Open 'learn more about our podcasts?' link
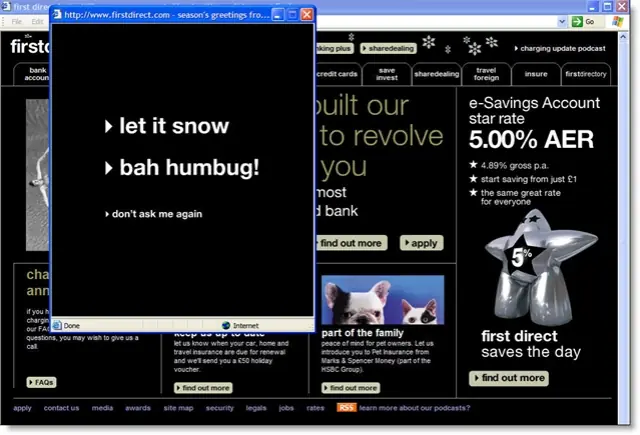The height and width of the screenshot is (435, 640). click(415, 408)
